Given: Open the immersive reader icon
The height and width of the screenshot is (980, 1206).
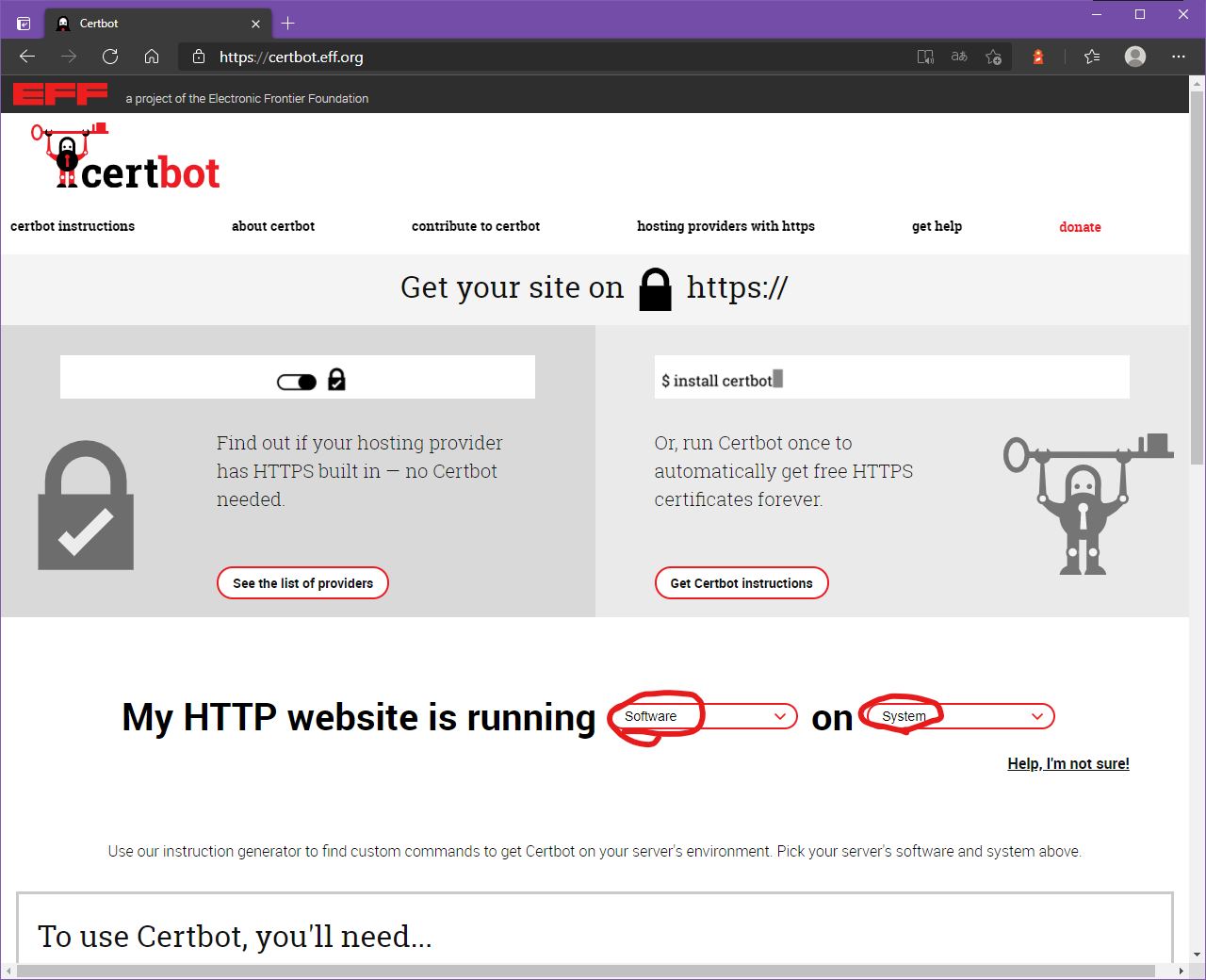Looking at the screenshot, I should (x=925, y=57).
